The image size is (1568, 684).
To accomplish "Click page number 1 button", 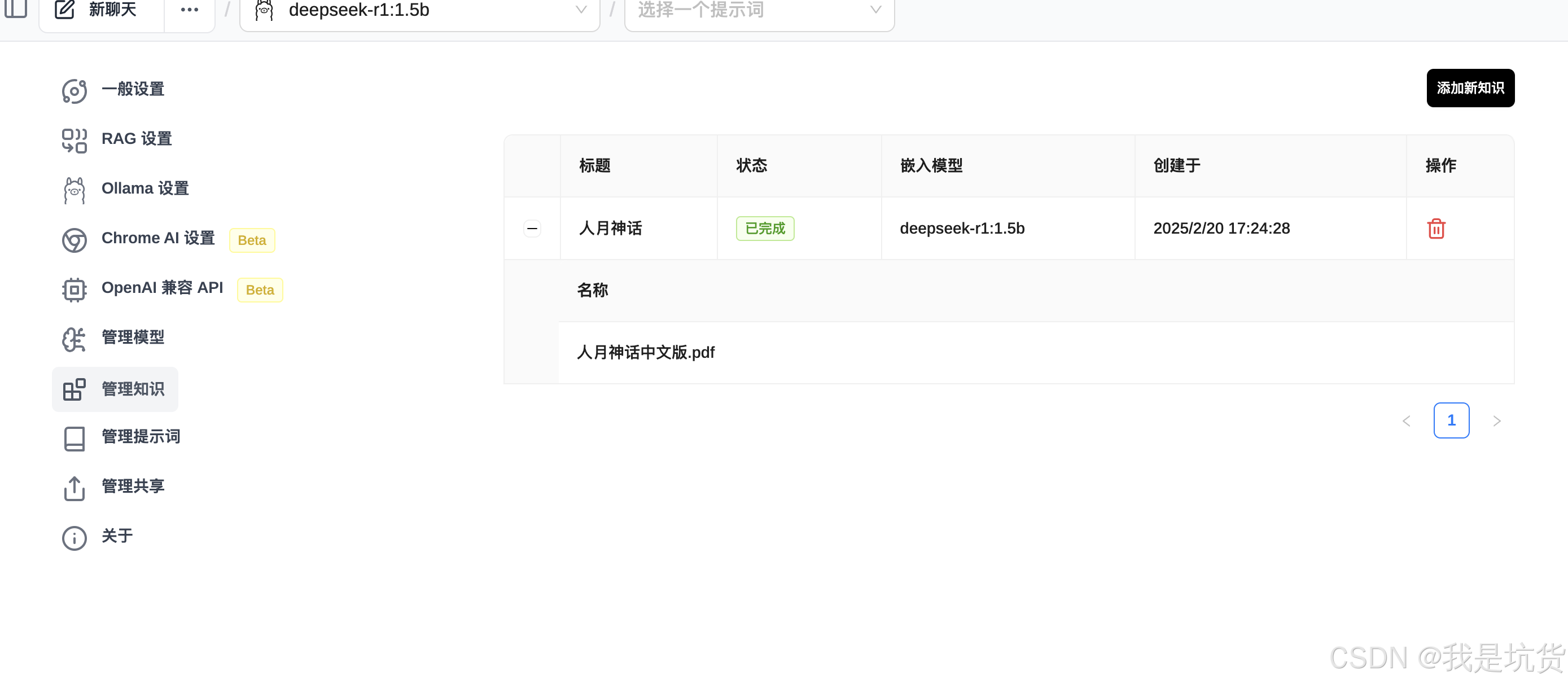I will (1451, 420).
